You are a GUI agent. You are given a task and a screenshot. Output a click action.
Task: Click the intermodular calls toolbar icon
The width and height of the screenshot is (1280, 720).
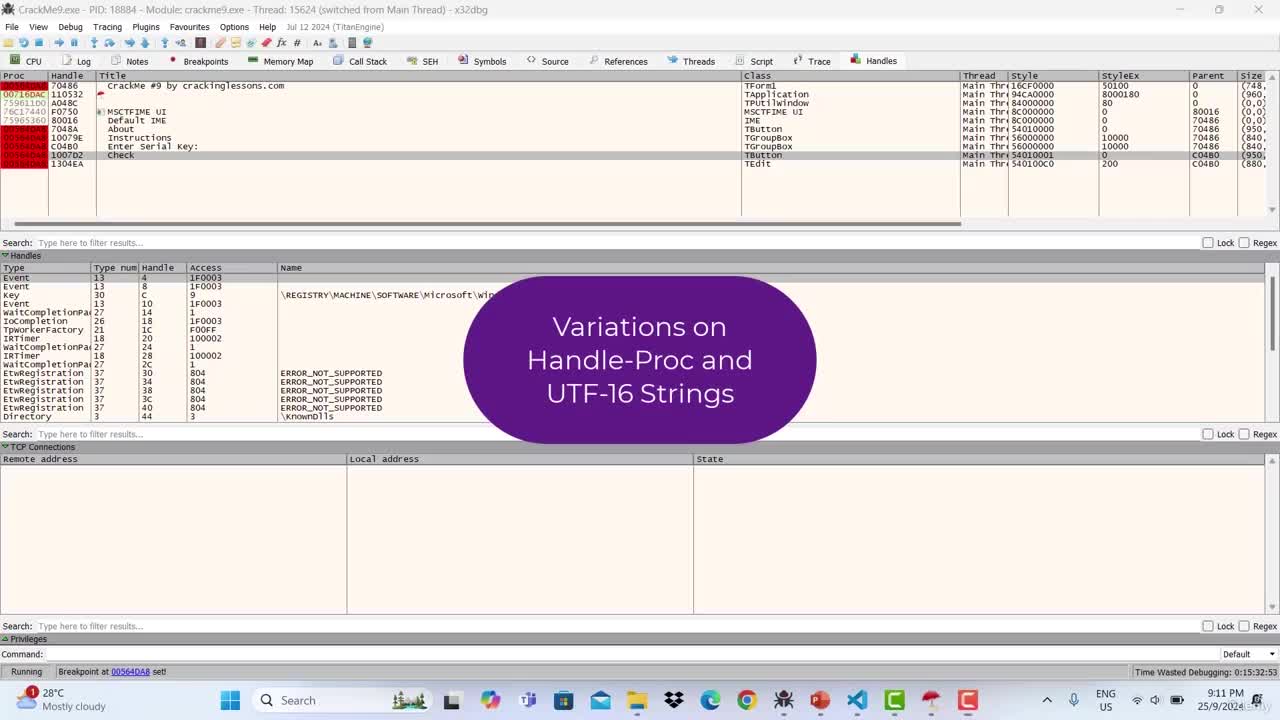pos(333,43)
